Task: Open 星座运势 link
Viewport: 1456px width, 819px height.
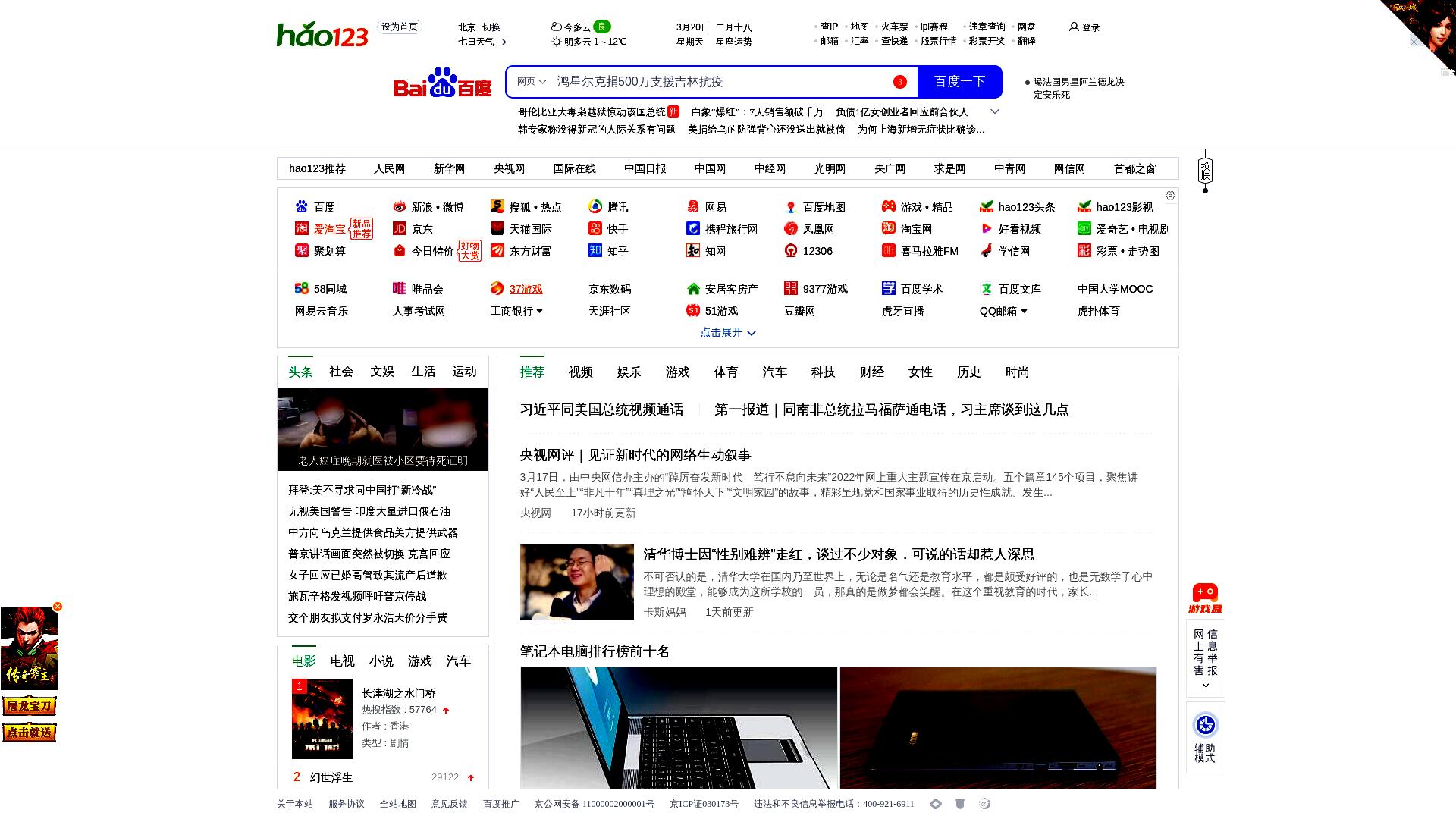Action: (x=734, y=42)
